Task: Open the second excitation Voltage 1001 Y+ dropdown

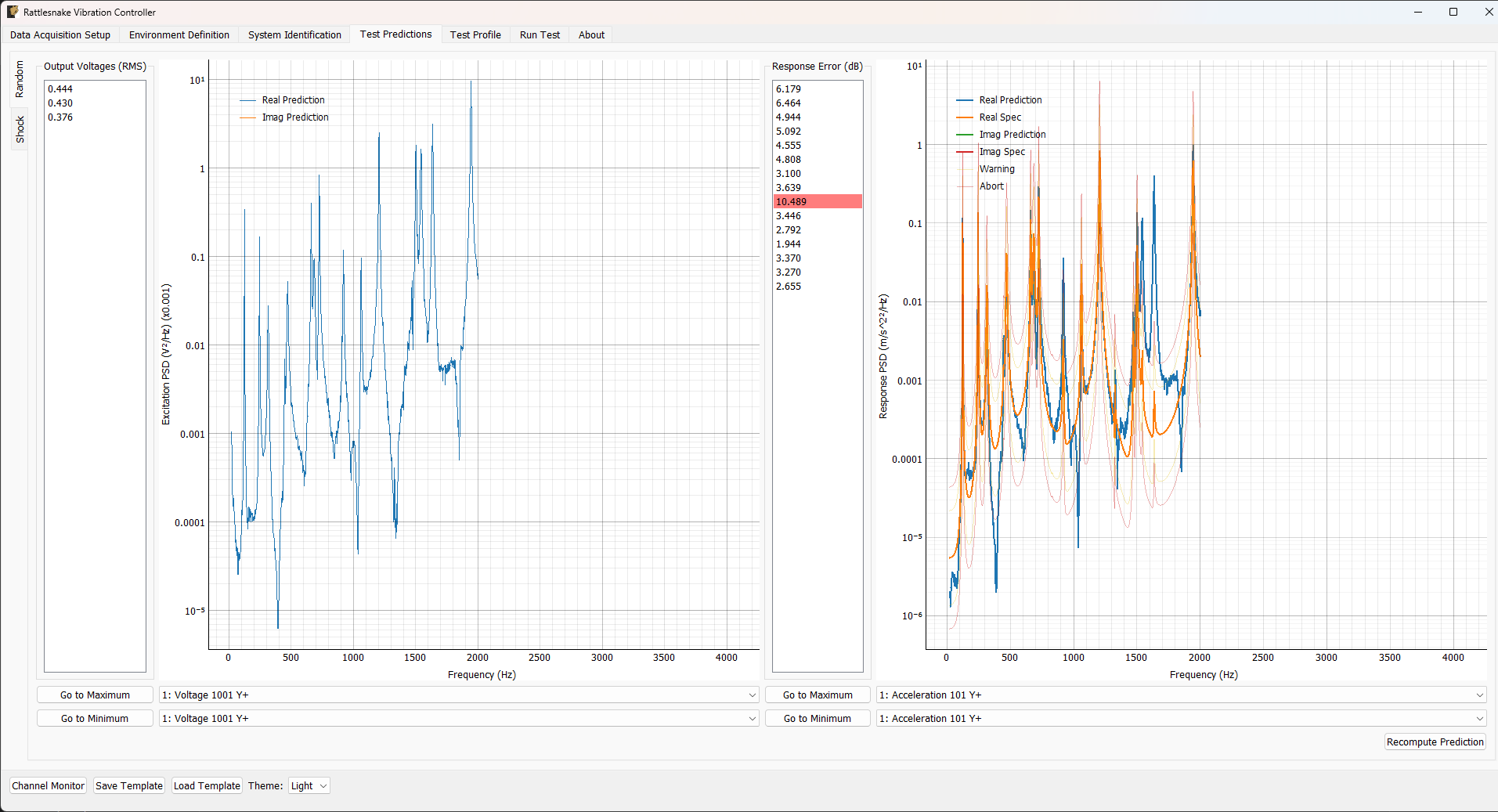Action: point(459,718)
